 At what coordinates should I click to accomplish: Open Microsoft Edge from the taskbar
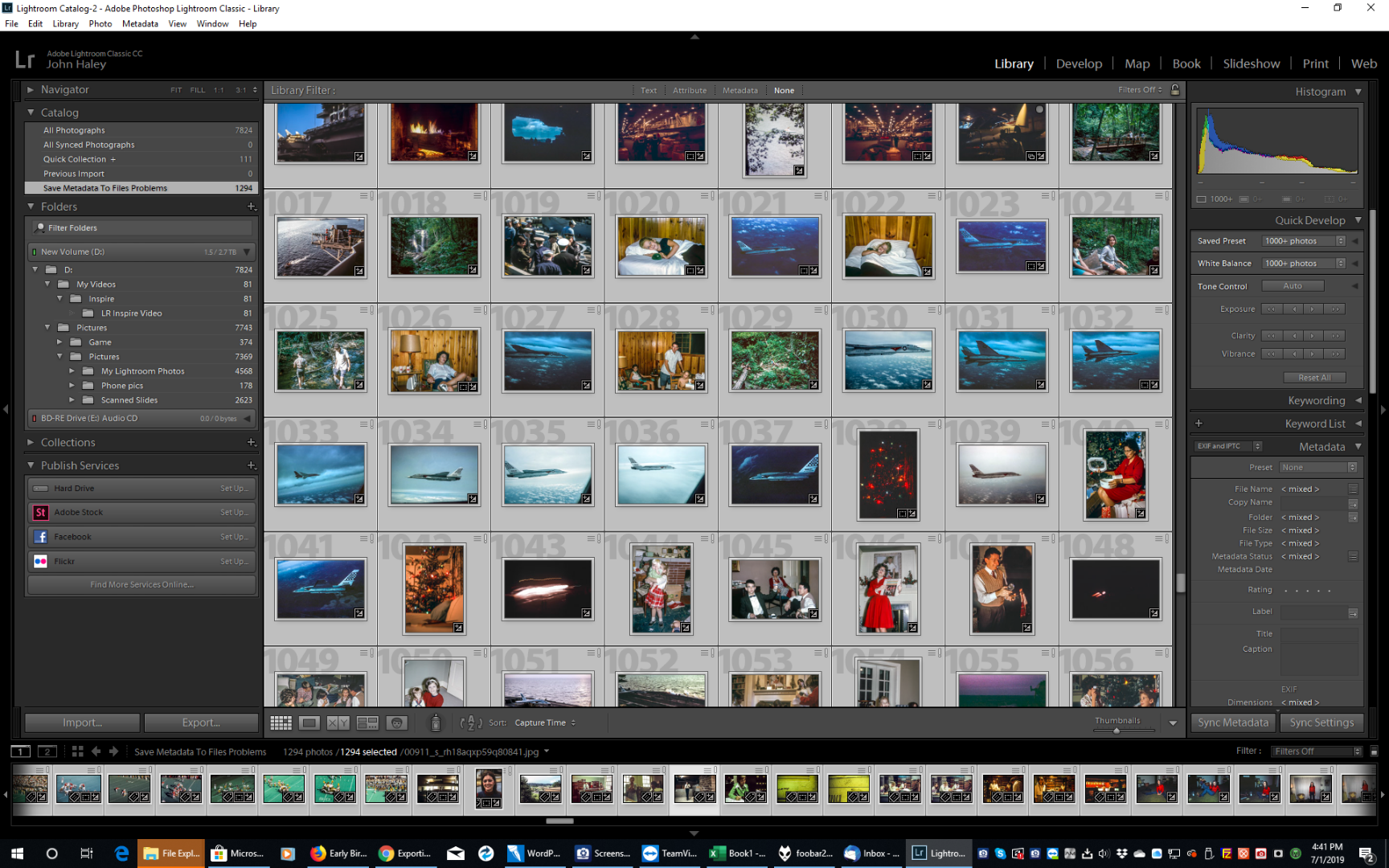point(121,854)
